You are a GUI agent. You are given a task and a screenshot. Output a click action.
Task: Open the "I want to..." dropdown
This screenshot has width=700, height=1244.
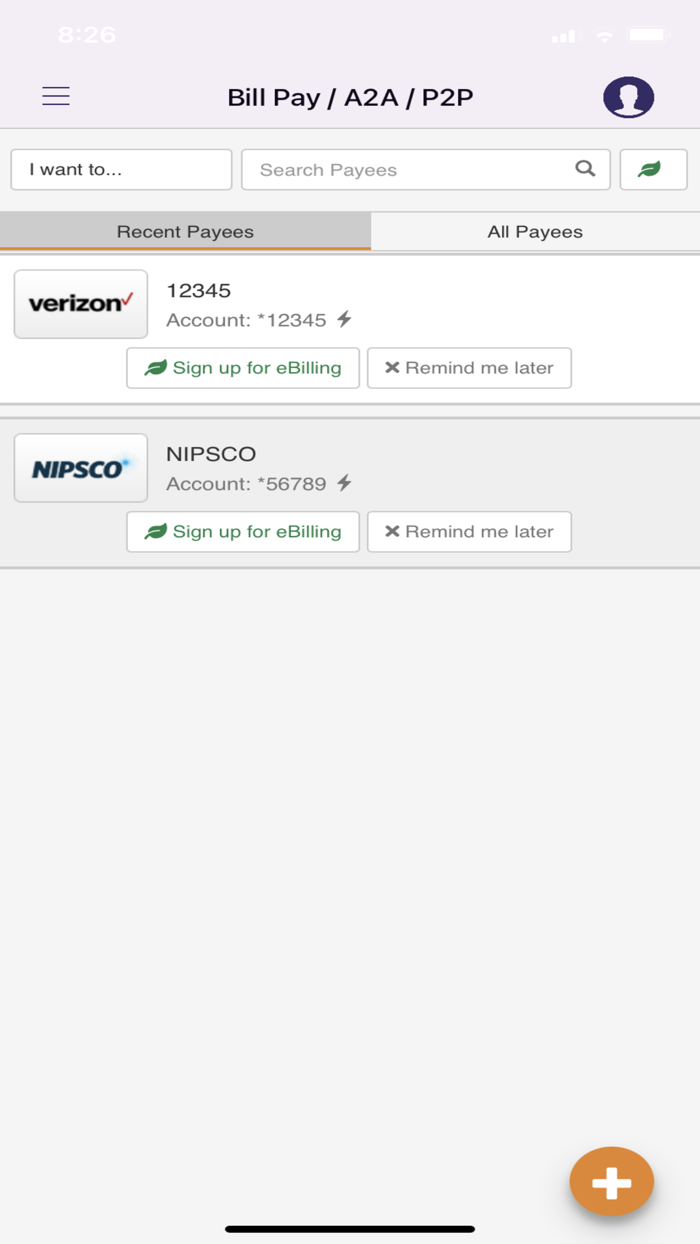[x=121, y=169]
